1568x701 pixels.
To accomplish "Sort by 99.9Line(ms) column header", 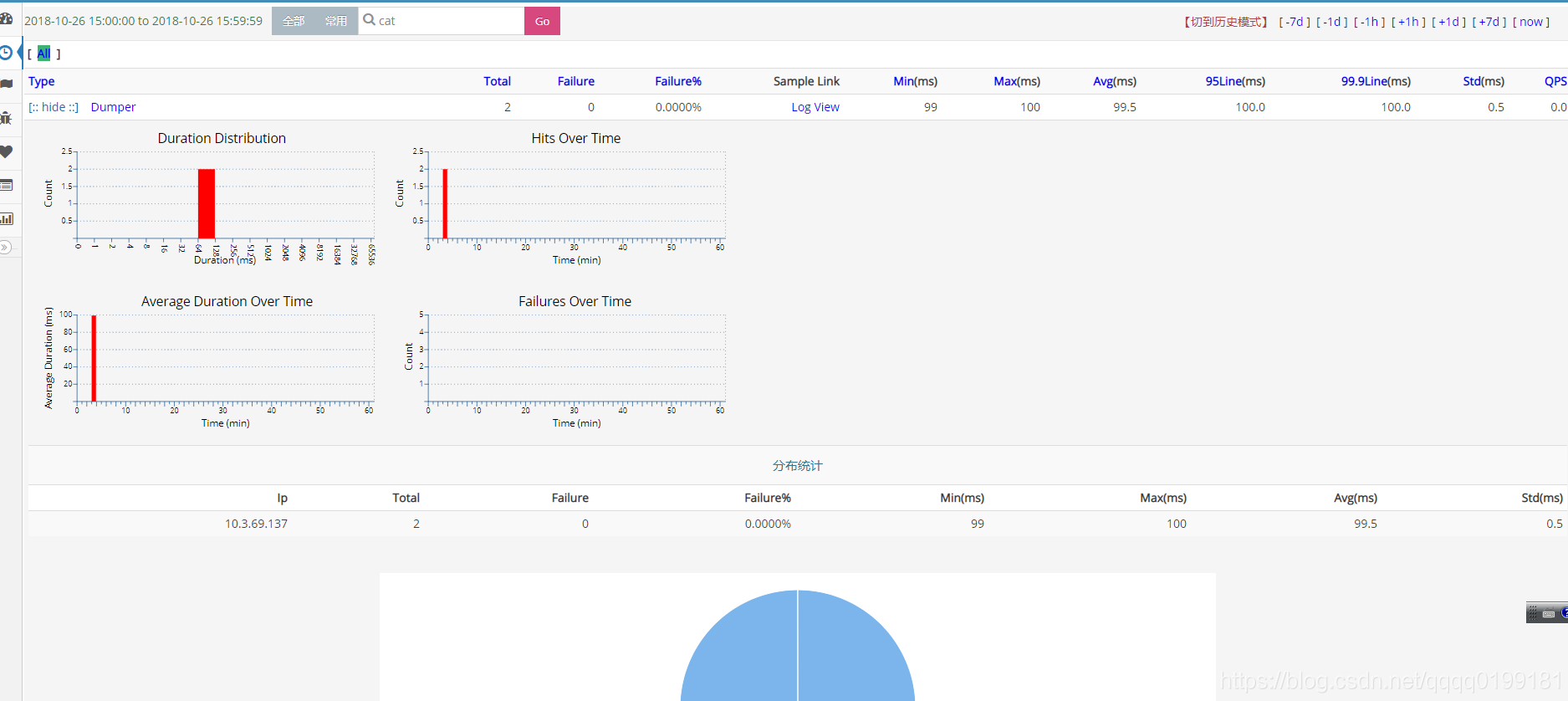I will click(x=1376, y=81).
